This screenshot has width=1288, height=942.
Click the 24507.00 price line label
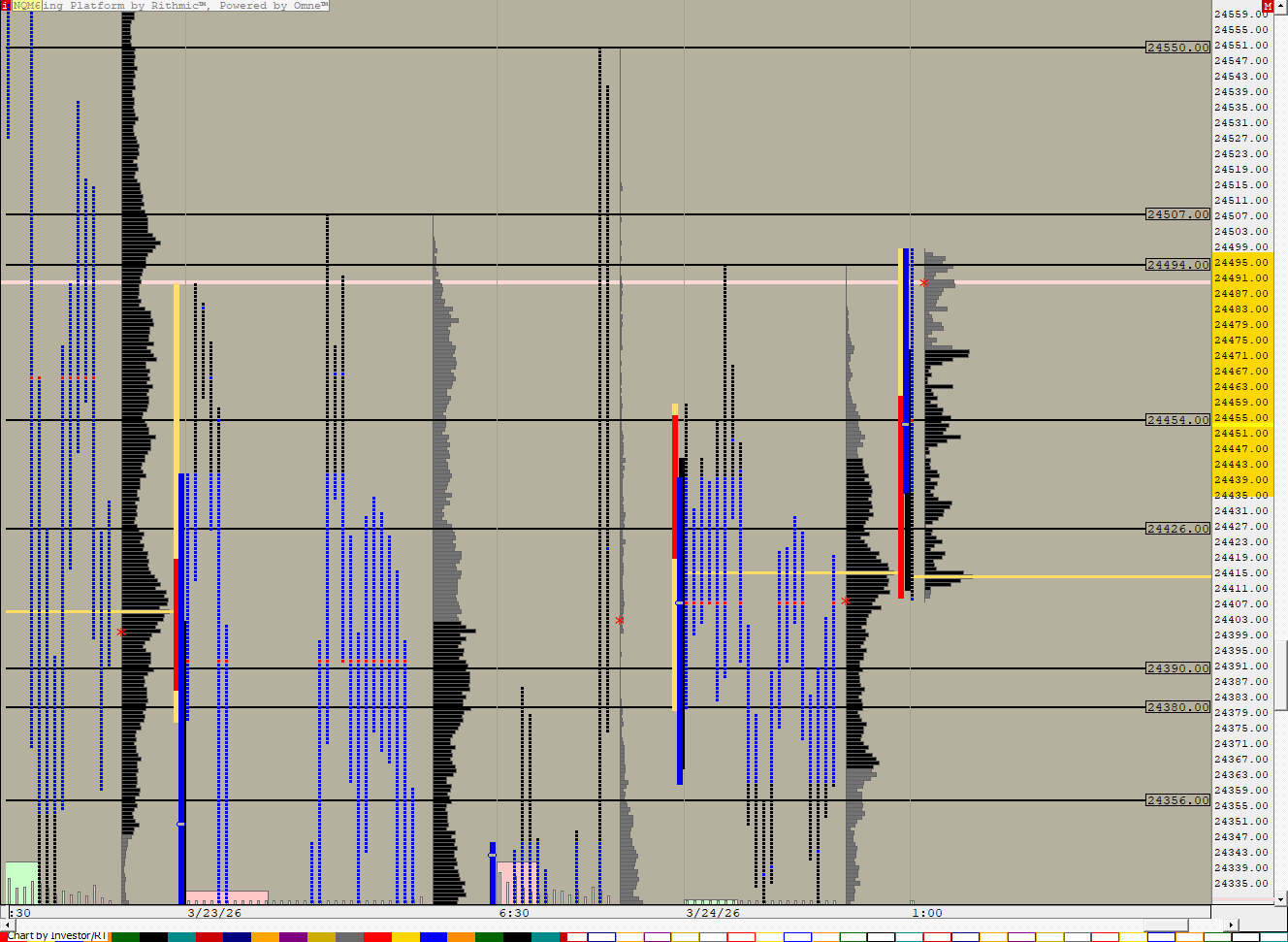pos(1177,214)
